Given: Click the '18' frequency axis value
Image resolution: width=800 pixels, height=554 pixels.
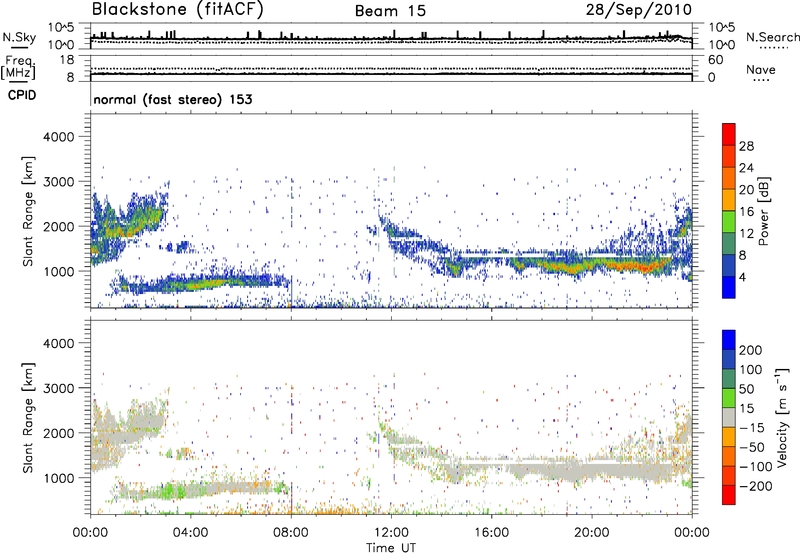Looking at the screenshot, I should point(67,60).
